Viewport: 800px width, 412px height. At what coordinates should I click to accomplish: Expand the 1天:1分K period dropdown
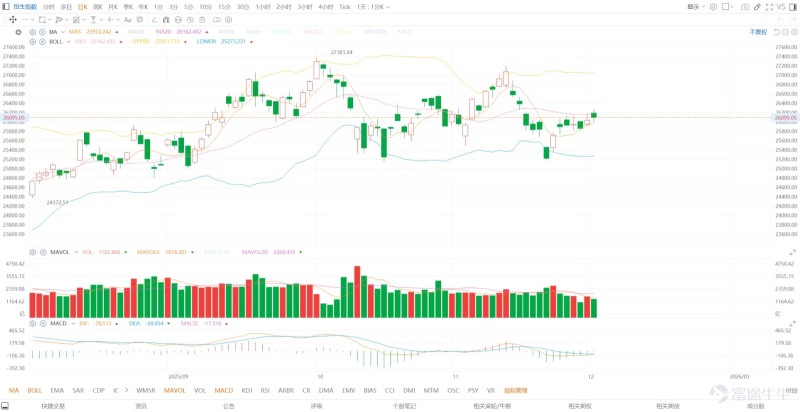coord(373,7)
